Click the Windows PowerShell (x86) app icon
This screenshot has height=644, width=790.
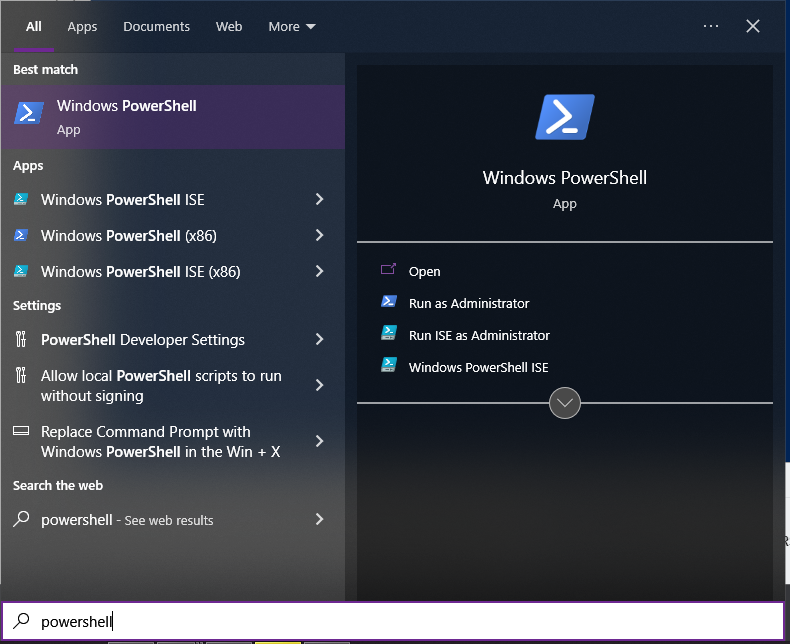(21, 235)
